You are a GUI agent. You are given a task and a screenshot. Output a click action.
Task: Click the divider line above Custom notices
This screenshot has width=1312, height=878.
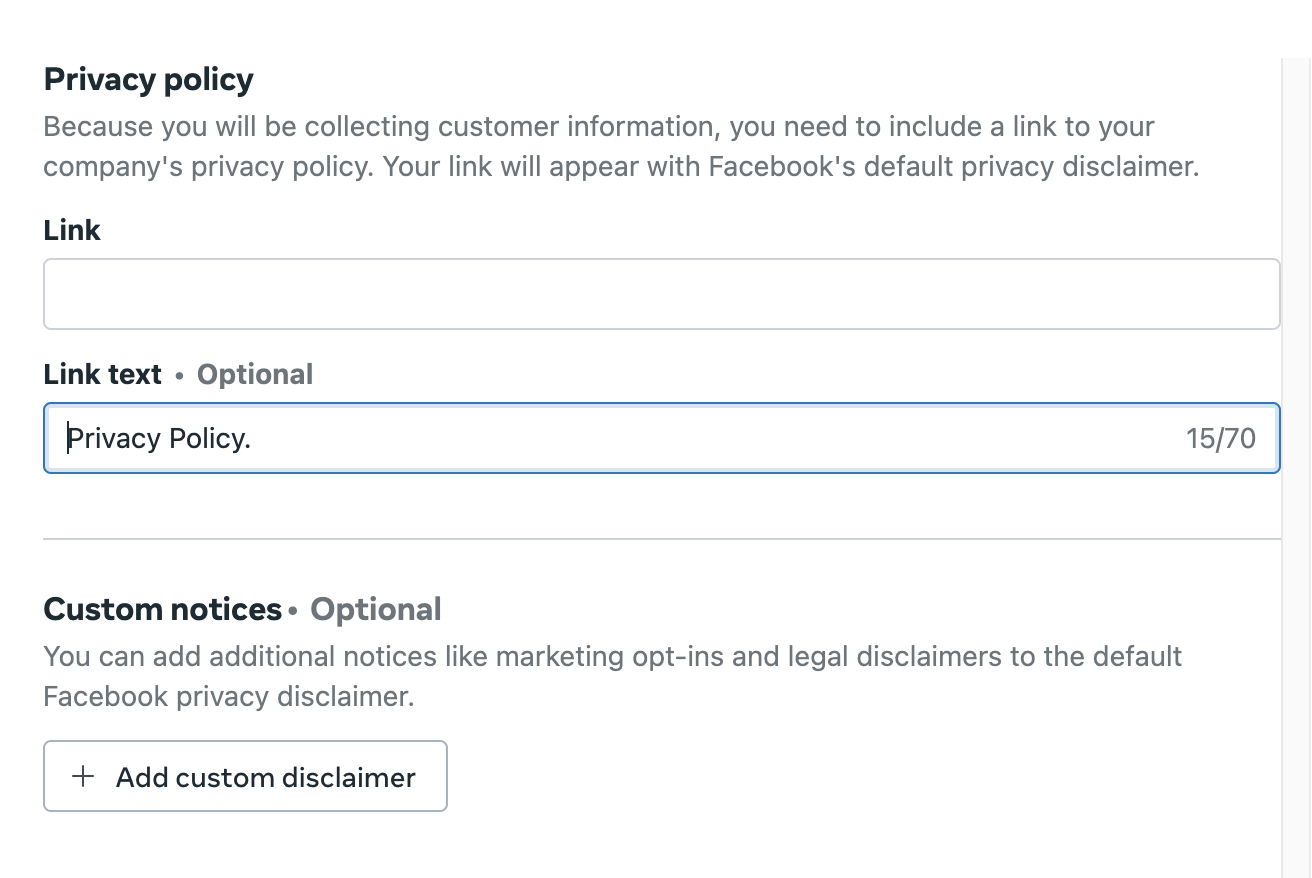point(661,539)
